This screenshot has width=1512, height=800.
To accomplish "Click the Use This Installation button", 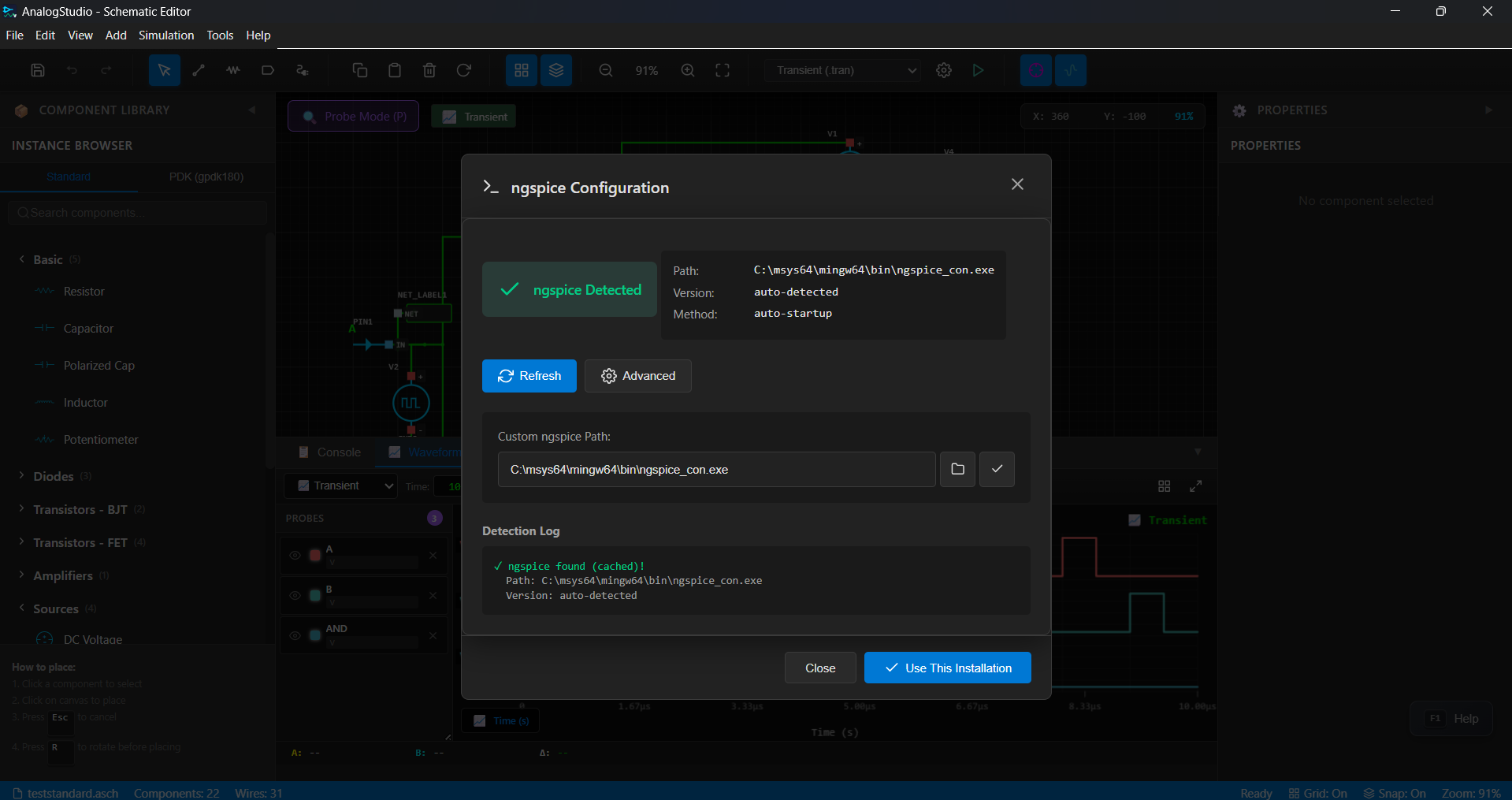I will pyautogui.click(x=947, y=668).
